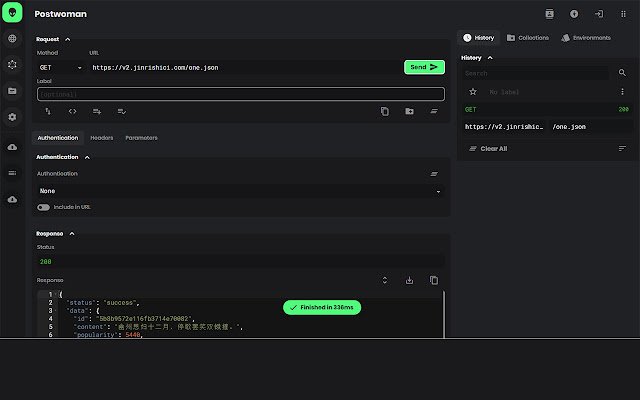640x400 pixels.
Task: Select the History tab
Action: click(x=478, y=38)
